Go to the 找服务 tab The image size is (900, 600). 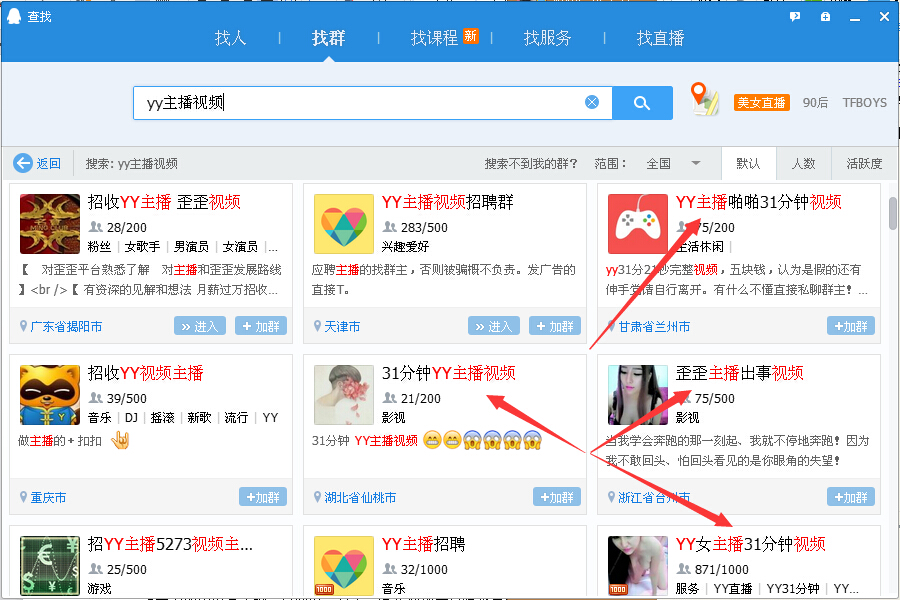(548, 38)
